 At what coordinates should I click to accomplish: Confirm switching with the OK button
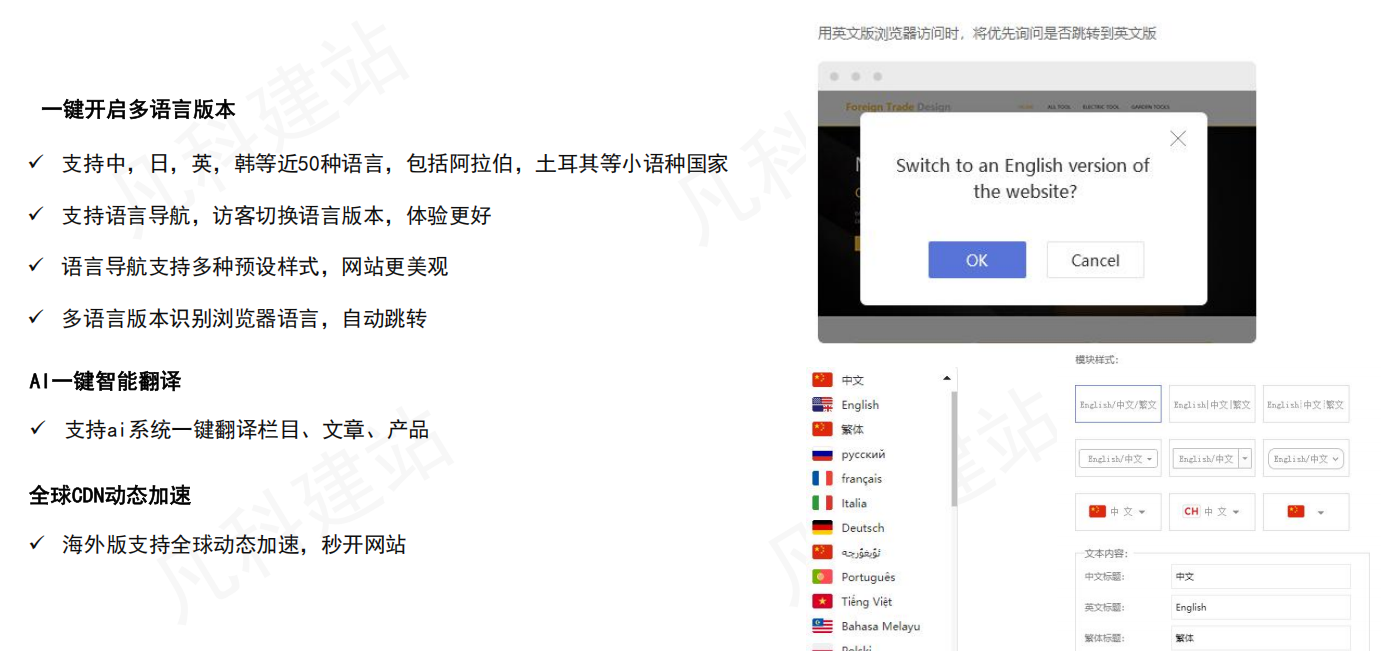(x=977, y=260)
